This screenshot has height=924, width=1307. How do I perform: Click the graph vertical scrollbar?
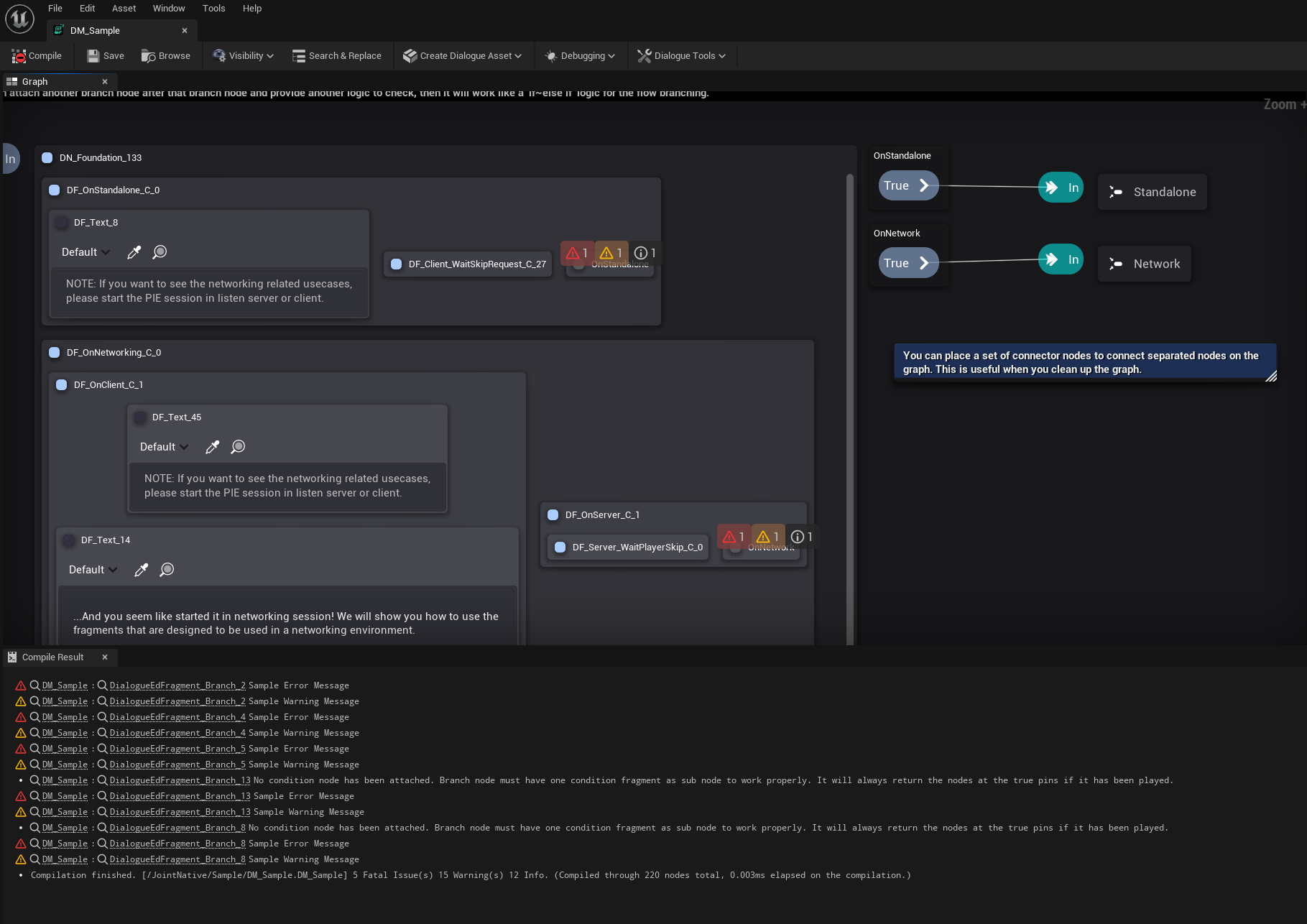click(850, 402)
